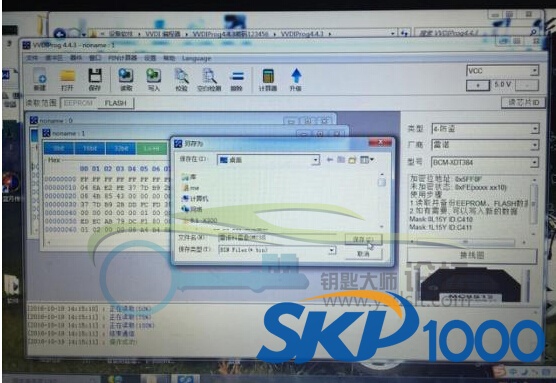
Task: Open a file with the 打开 folder icon
Action: click(67, 79)
